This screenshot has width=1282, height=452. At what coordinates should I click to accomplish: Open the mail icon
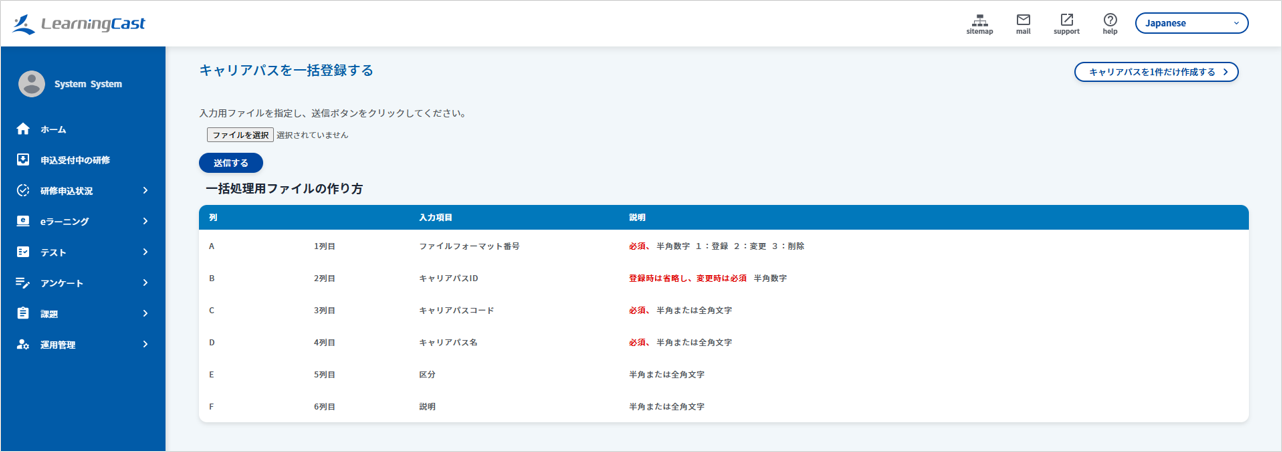click(x=1023, y=20)
